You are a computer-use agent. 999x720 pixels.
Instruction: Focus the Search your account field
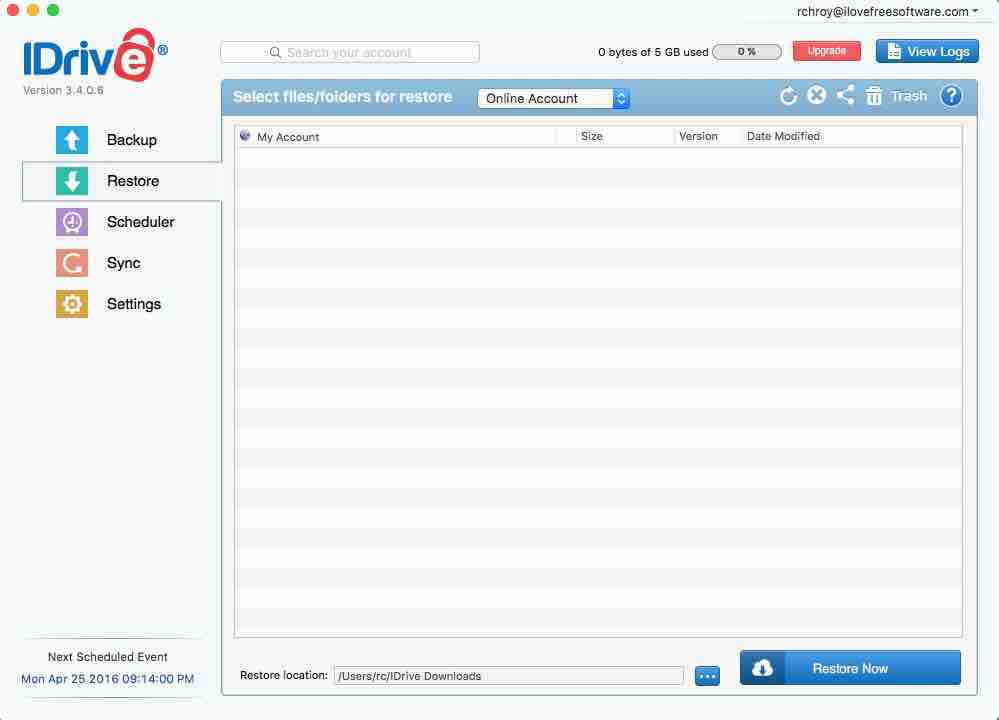[350, 52]
